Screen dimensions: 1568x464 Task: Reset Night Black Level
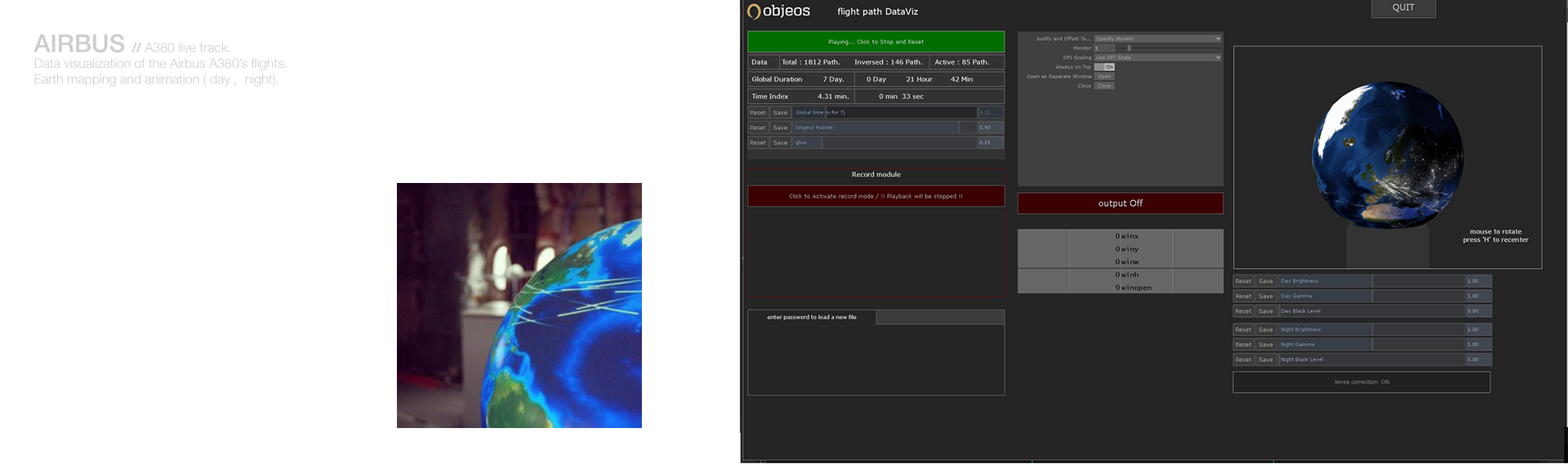[x=1243, y=359]
